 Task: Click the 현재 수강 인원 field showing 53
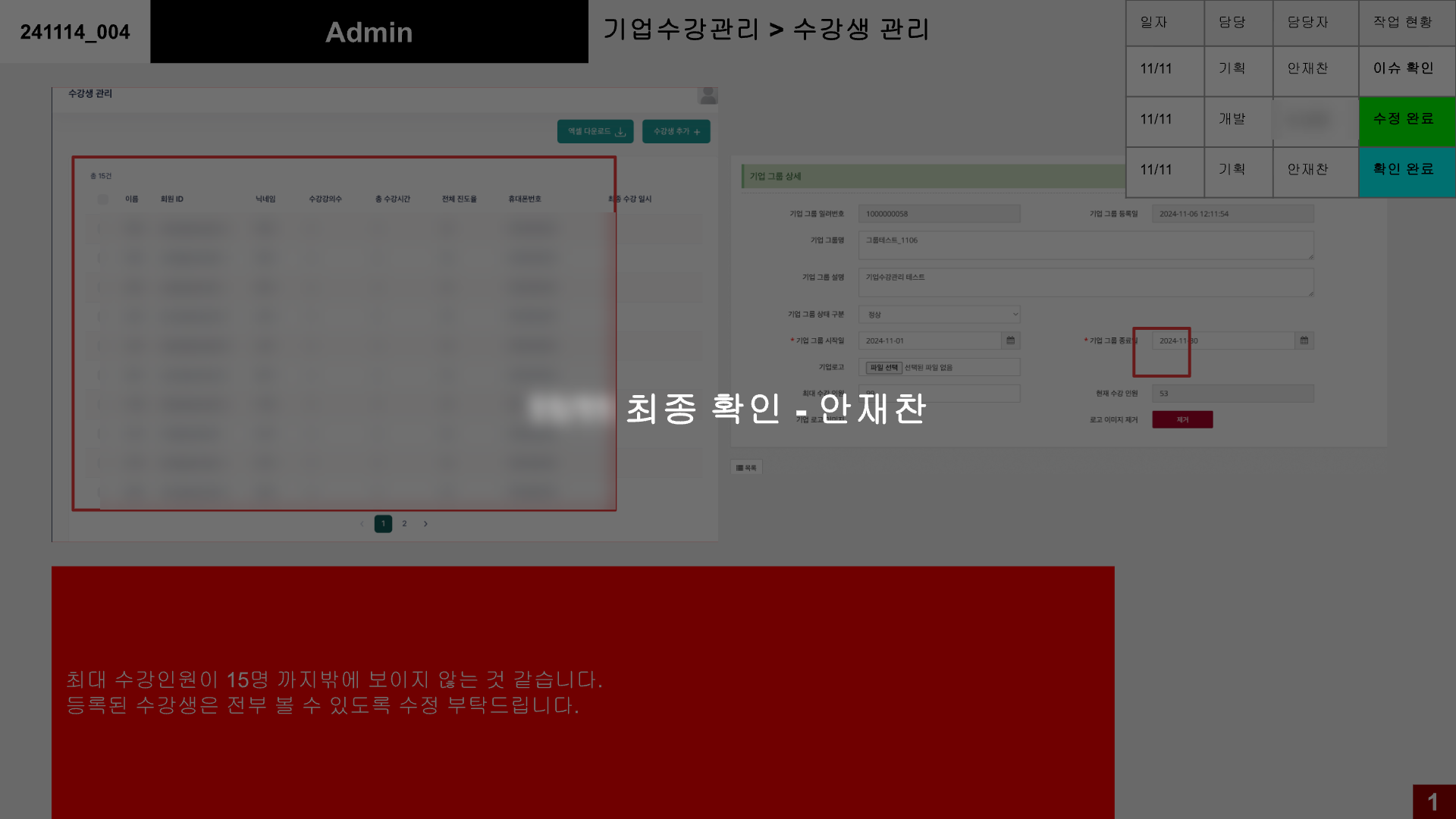click(1232, 394)
